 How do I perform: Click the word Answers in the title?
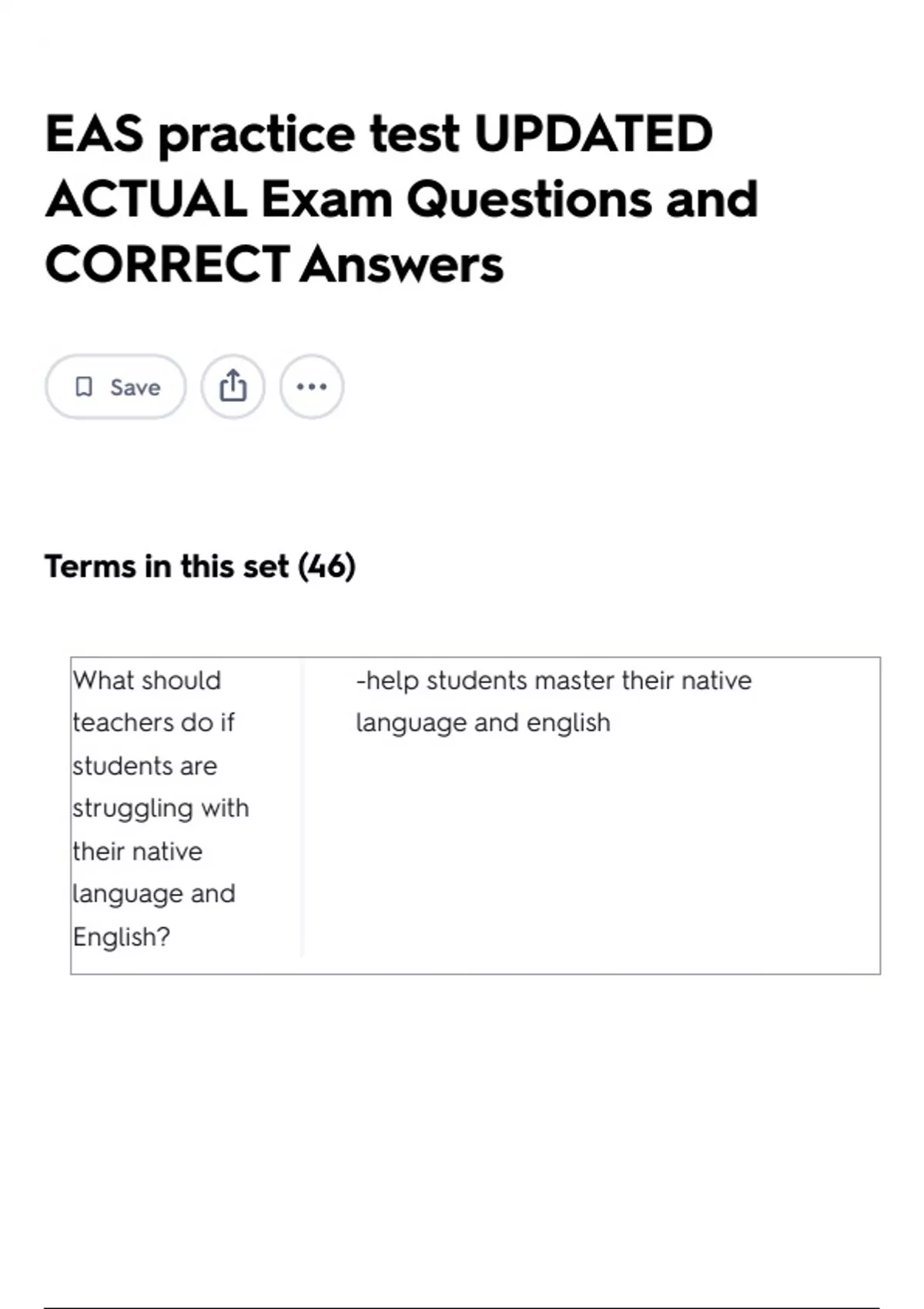(402, 265)
